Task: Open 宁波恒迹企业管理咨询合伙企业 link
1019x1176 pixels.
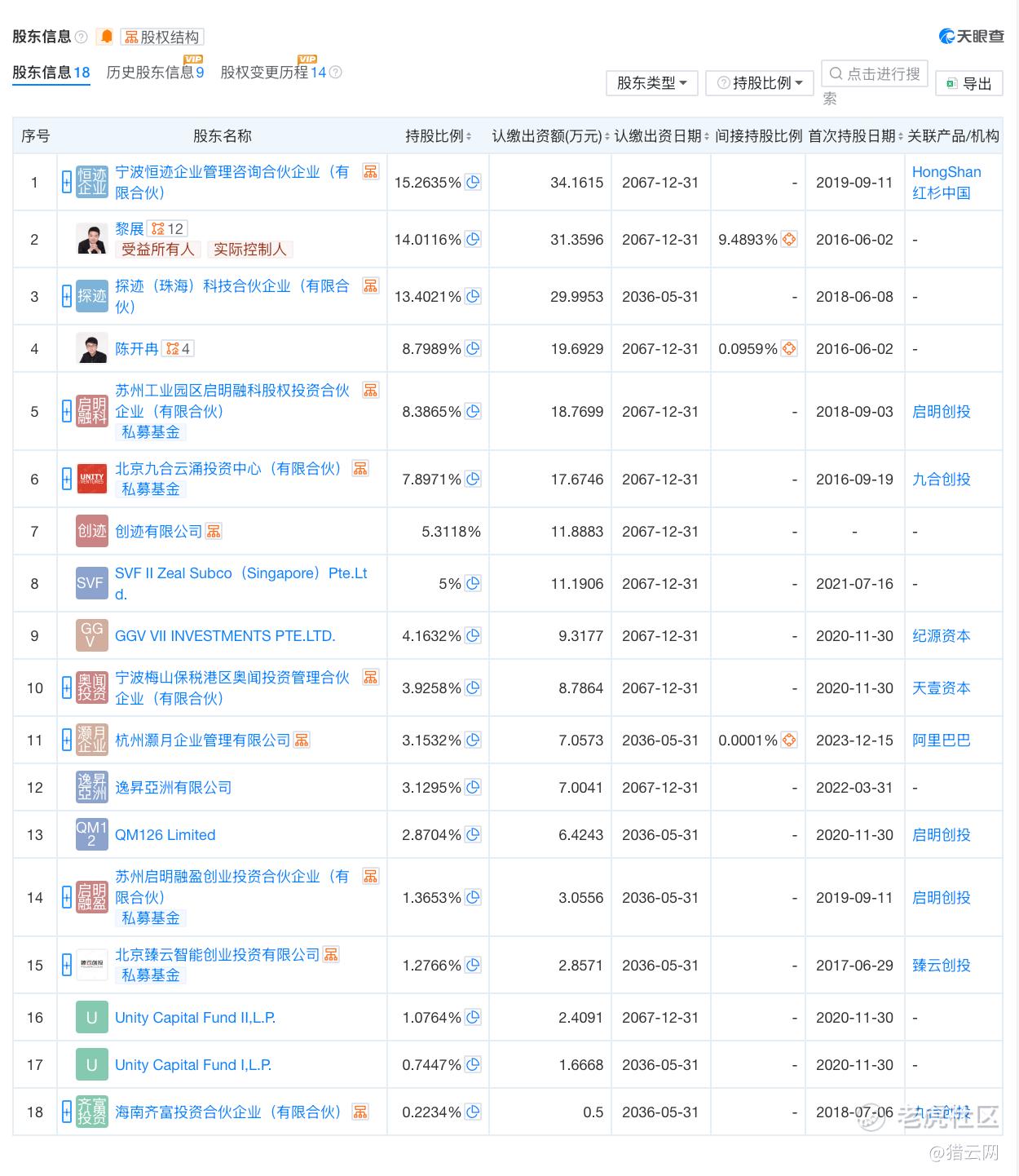Action: coord(232,183)
